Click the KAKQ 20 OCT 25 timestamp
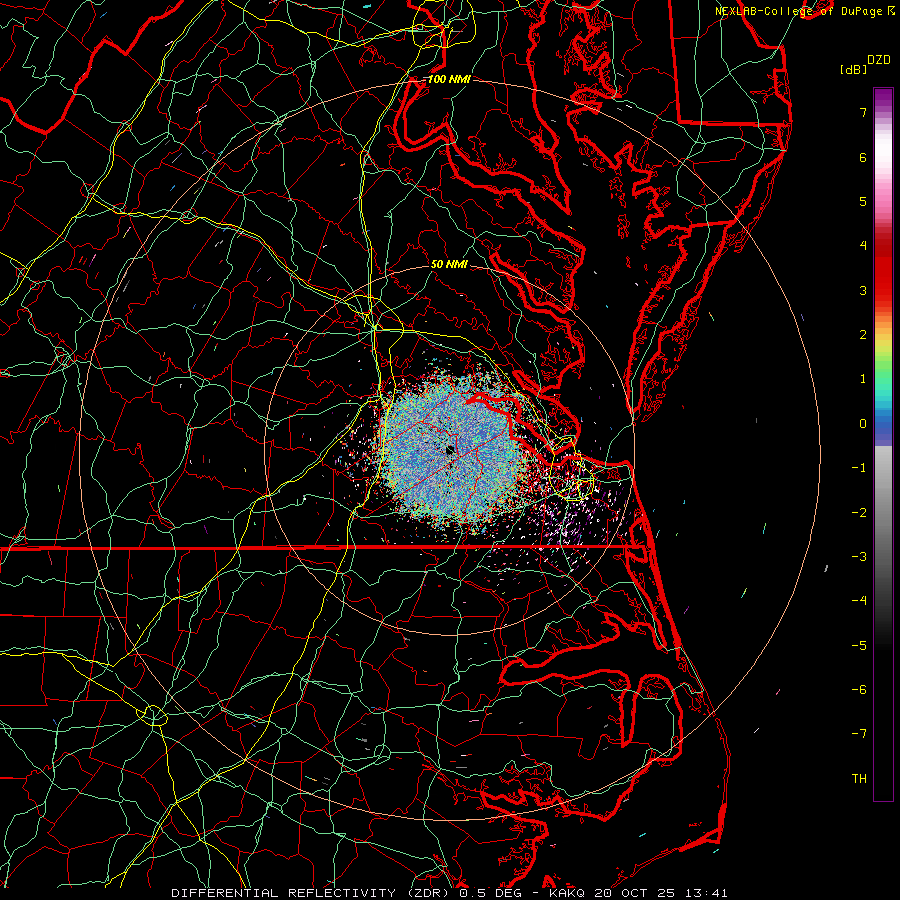 [x=638, y=893]
